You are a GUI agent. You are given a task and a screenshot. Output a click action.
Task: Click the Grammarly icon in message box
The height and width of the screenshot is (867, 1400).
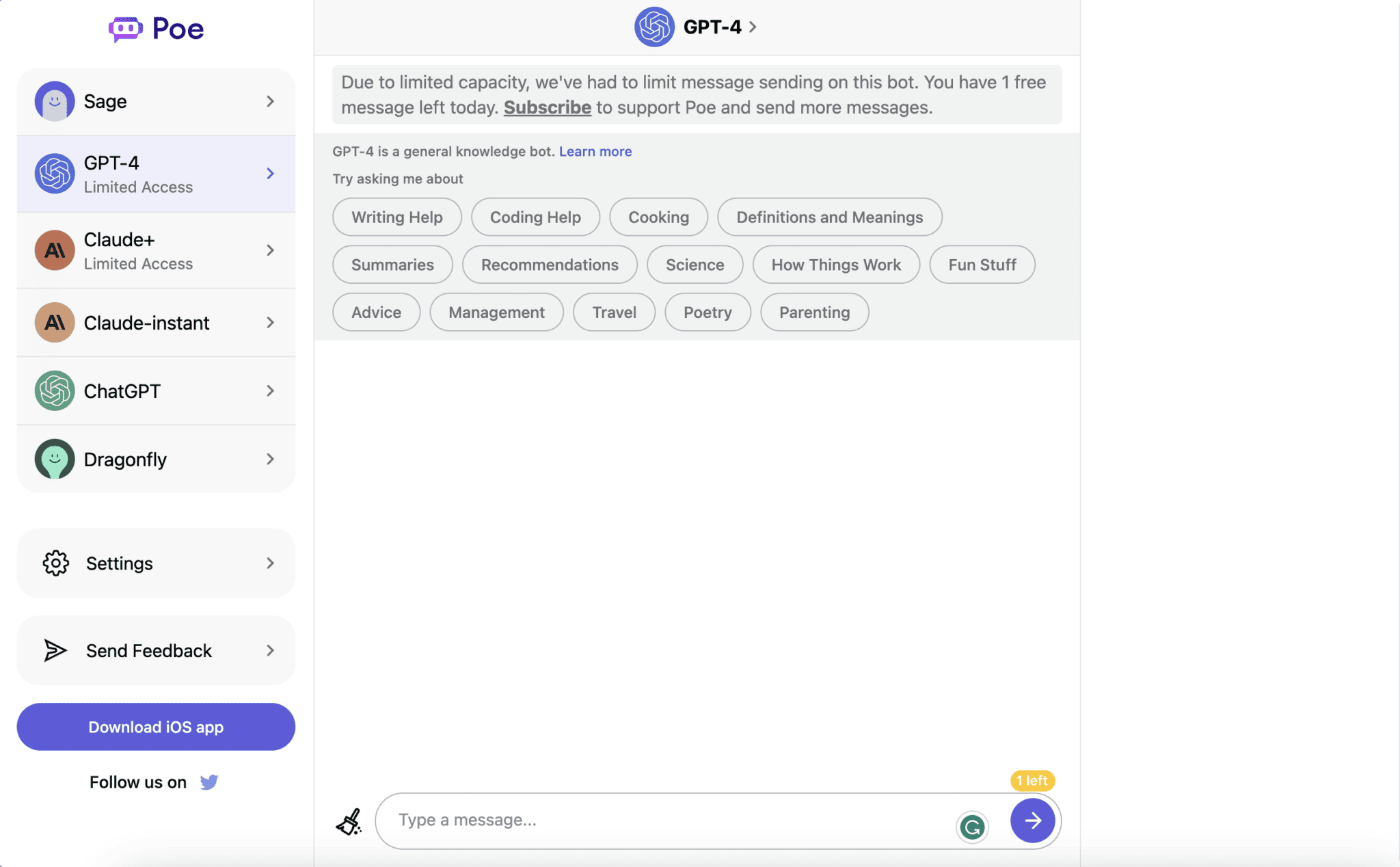(972, 827)
